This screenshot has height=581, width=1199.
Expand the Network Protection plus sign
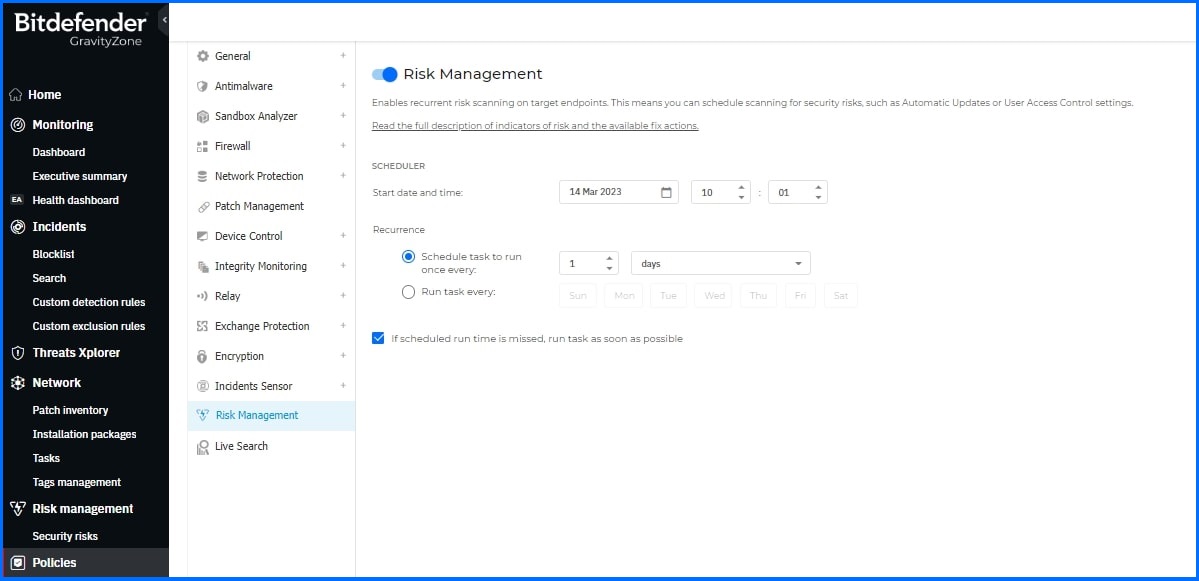pos(343,175)
